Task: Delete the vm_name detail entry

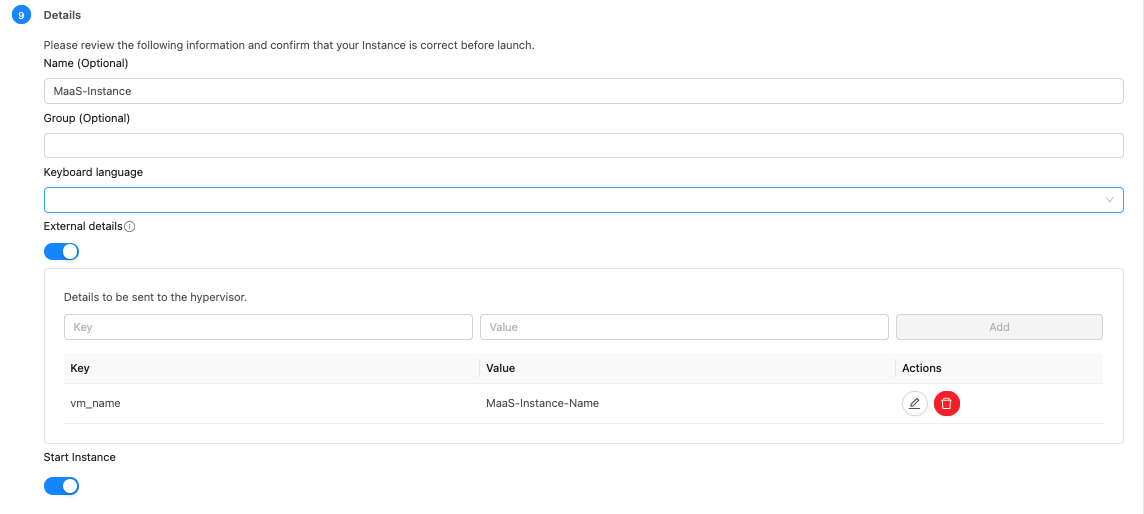Action: pyautogui.click(x=946, y=403)
